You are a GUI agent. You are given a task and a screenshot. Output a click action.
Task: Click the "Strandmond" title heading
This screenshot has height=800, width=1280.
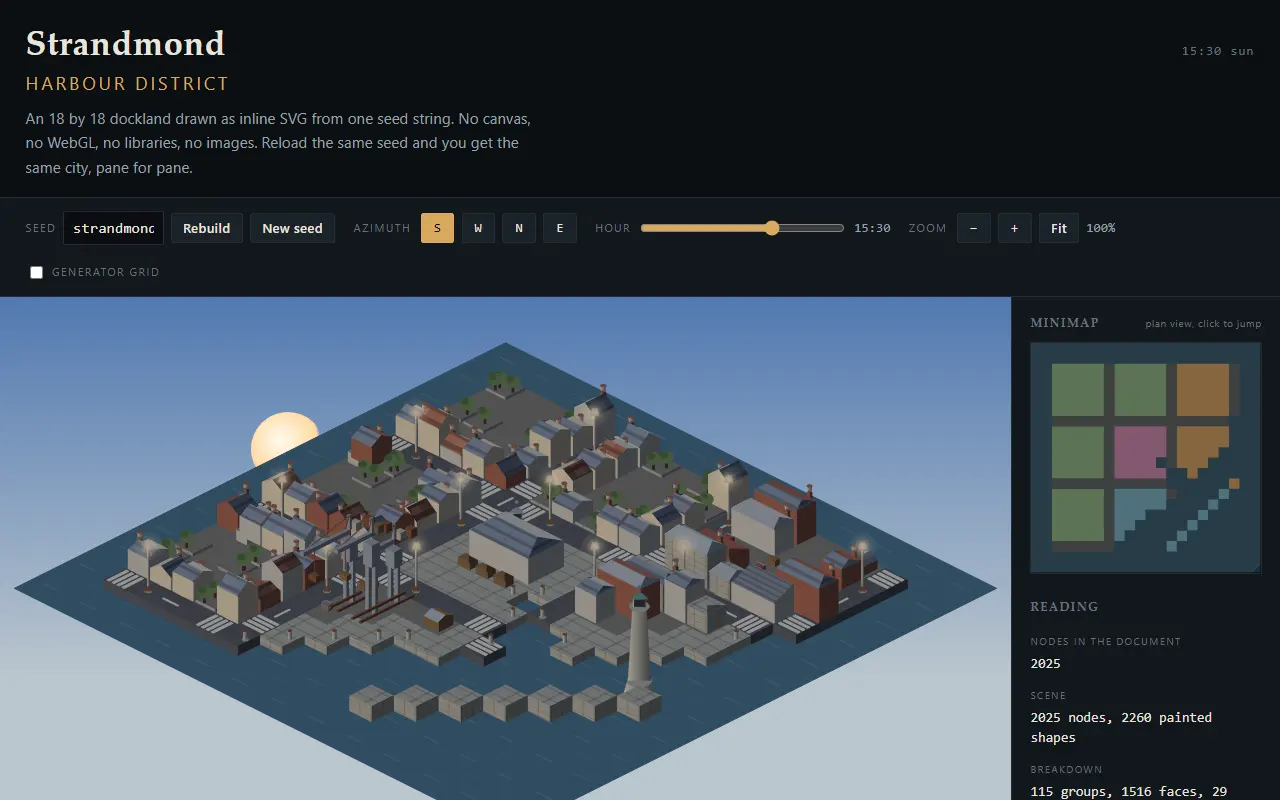(125, 44)
